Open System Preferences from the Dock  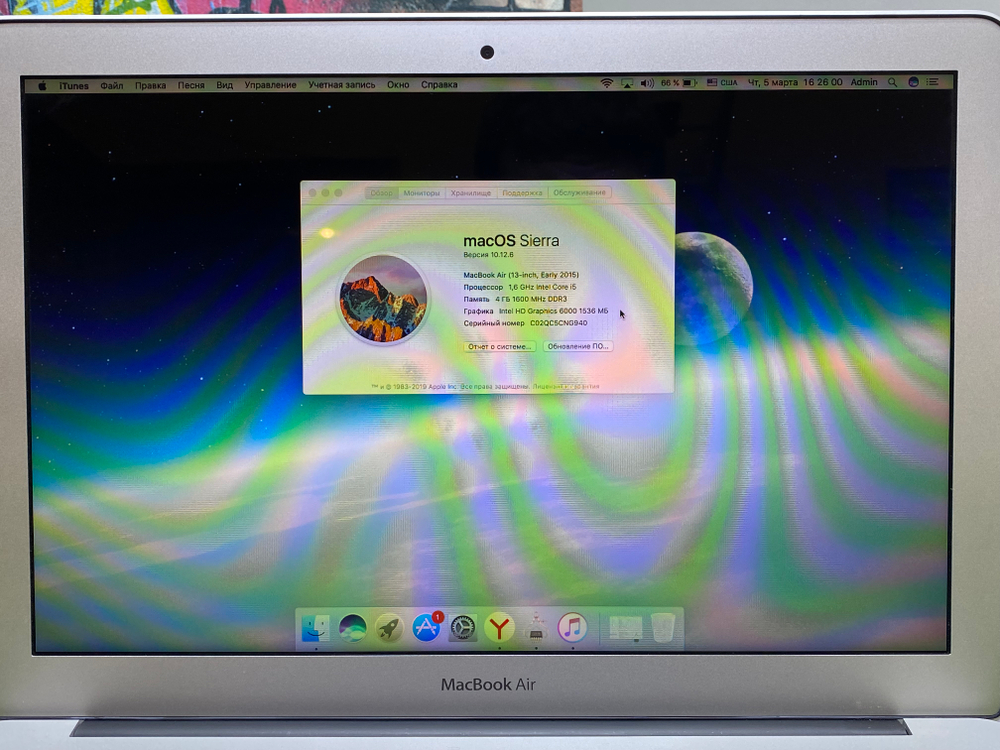pos(461,628)
